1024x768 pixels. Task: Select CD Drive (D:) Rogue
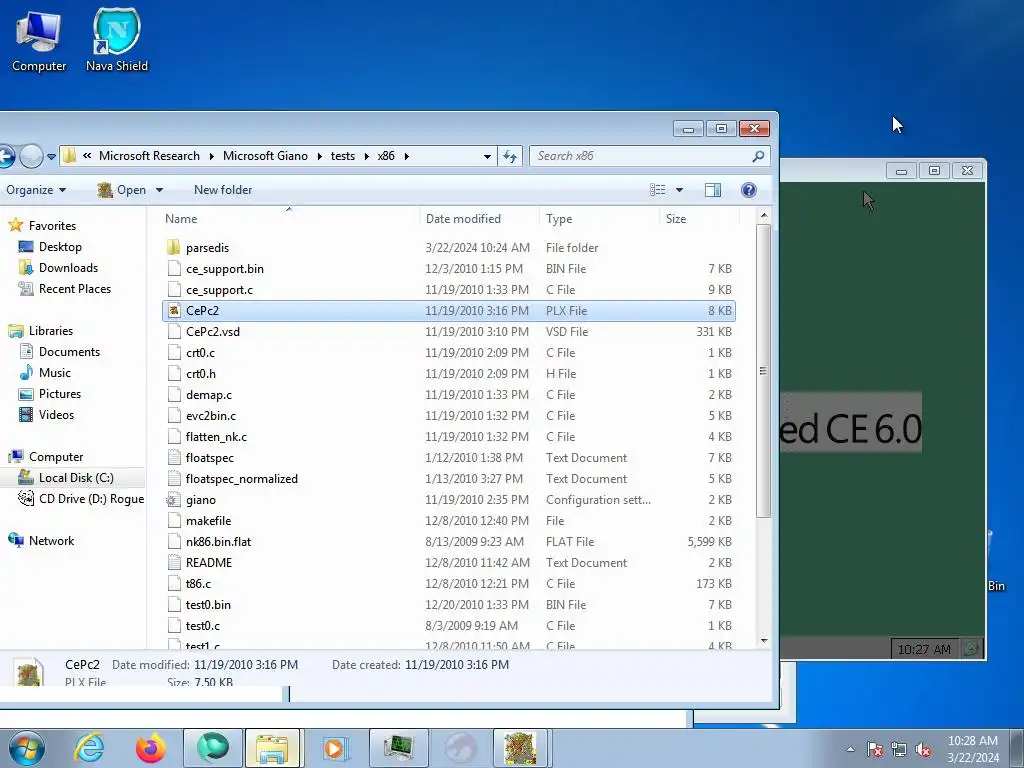[x=91, y=499]
